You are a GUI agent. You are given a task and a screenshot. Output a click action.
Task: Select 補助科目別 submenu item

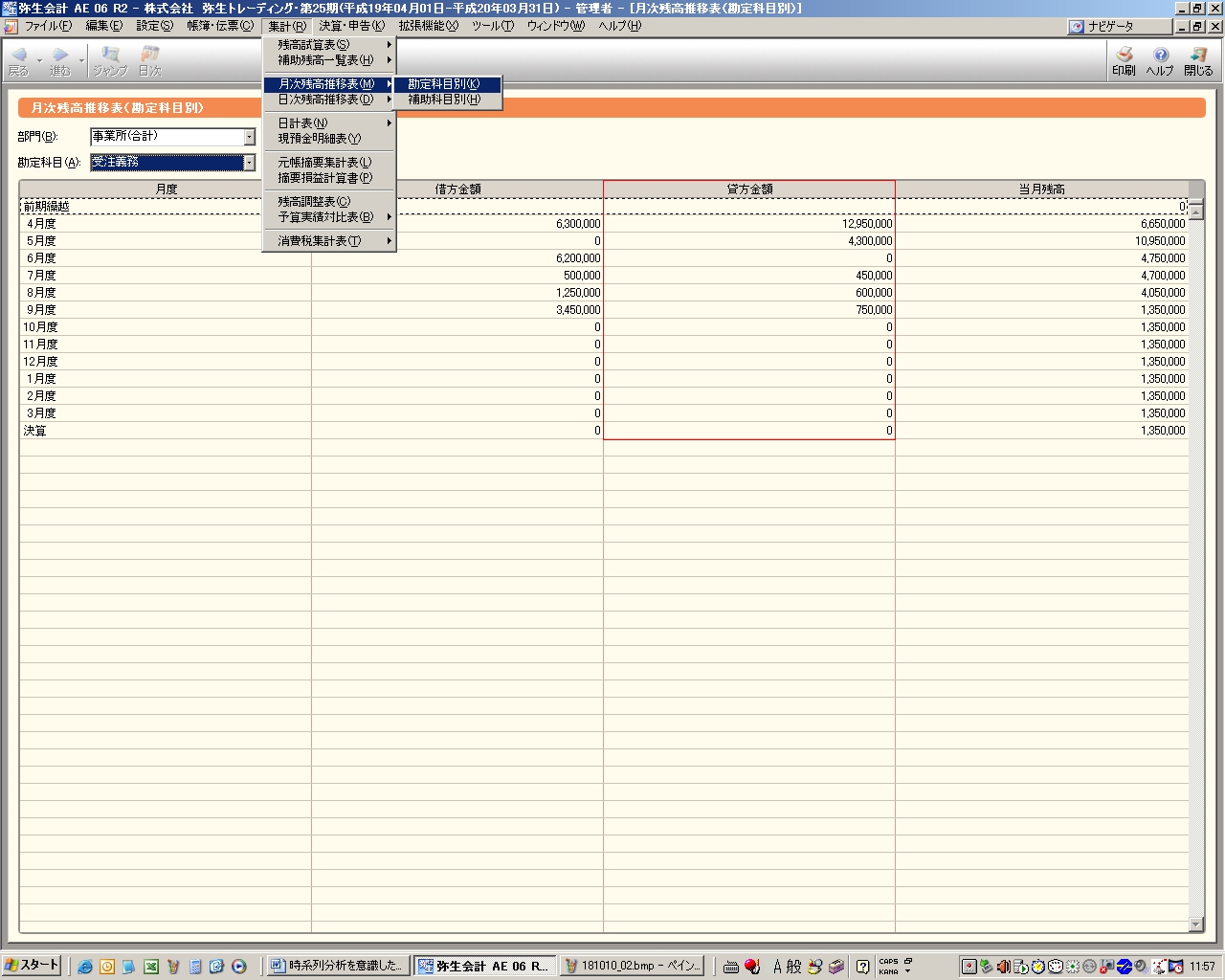444,100
